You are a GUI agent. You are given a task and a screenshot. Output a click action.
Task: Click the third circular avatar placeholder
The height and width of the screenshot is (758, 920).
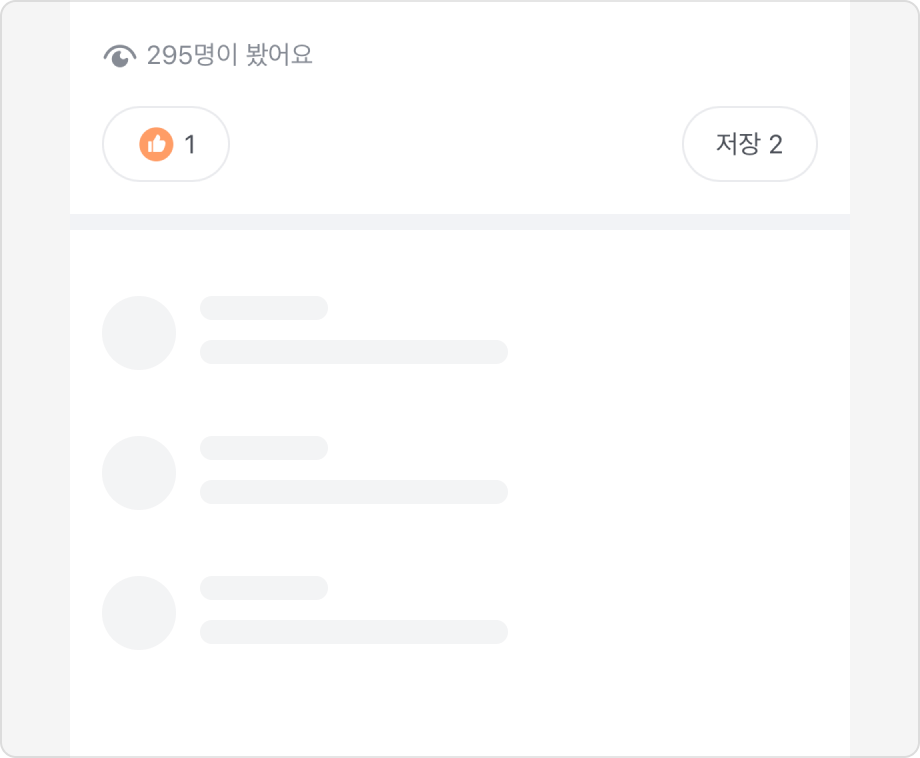(x=139, y=613)
